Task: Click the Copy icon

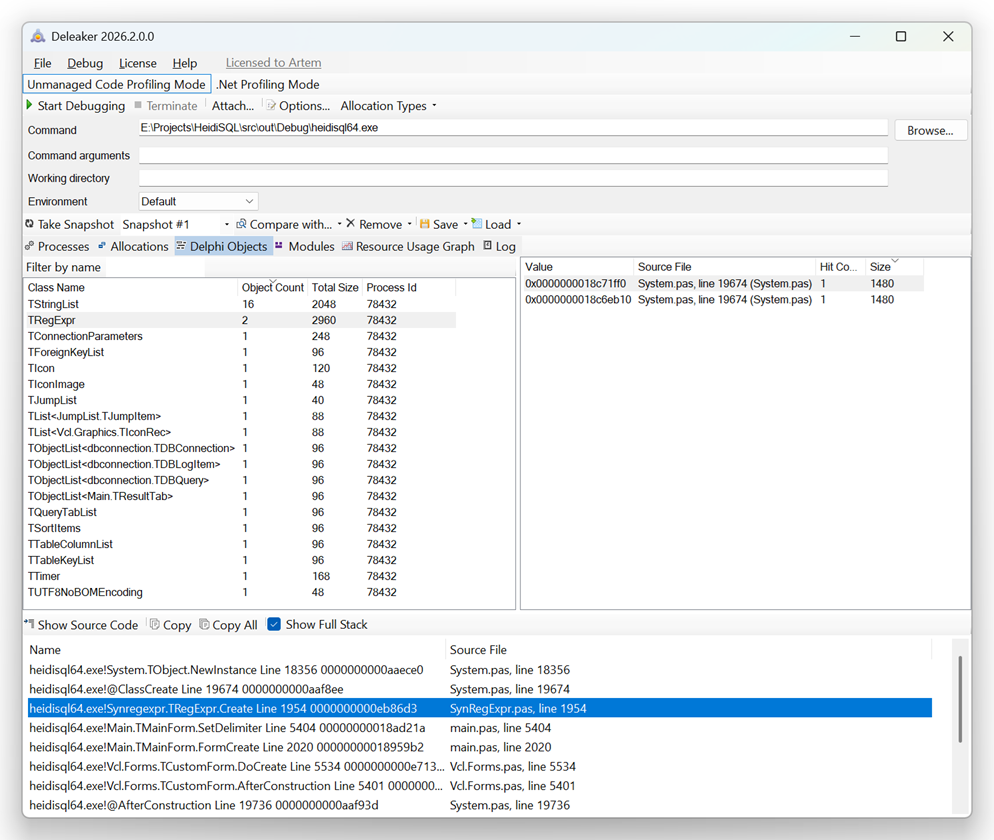Action: pyautogui.click(x=155, y=624)
